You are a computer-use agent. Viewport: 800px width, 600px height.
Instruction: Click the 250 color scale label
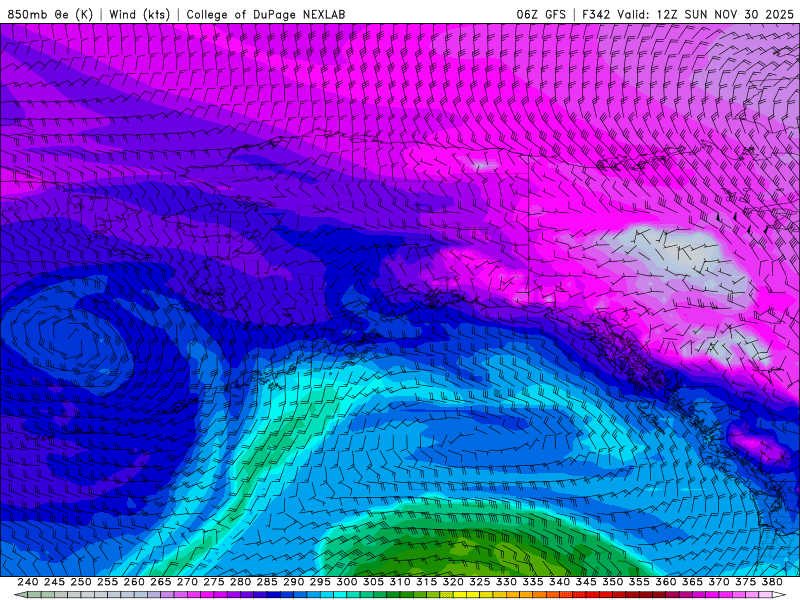tap(81, 582)
